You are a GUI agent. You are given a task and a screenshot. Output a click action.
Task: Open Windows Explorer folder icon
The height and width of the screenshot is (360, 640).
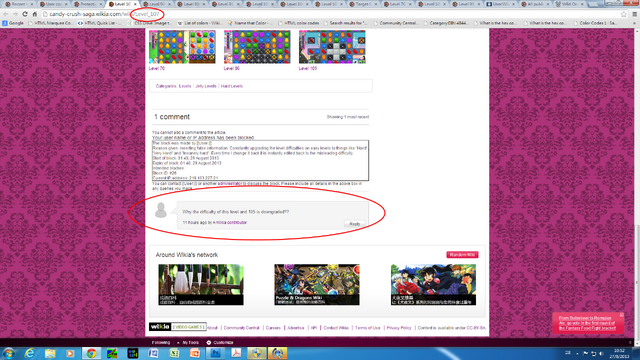(50, 353)
